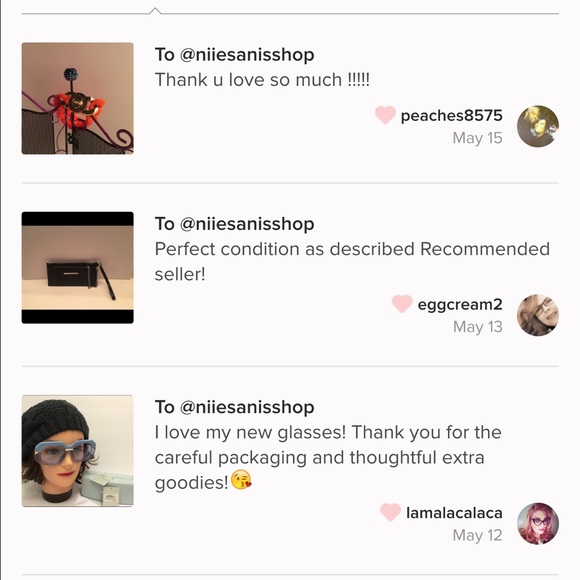Click the heart icon beside eggcream2
The width and height of the screenshot is (580, 580).
click(x=402, y=304)
